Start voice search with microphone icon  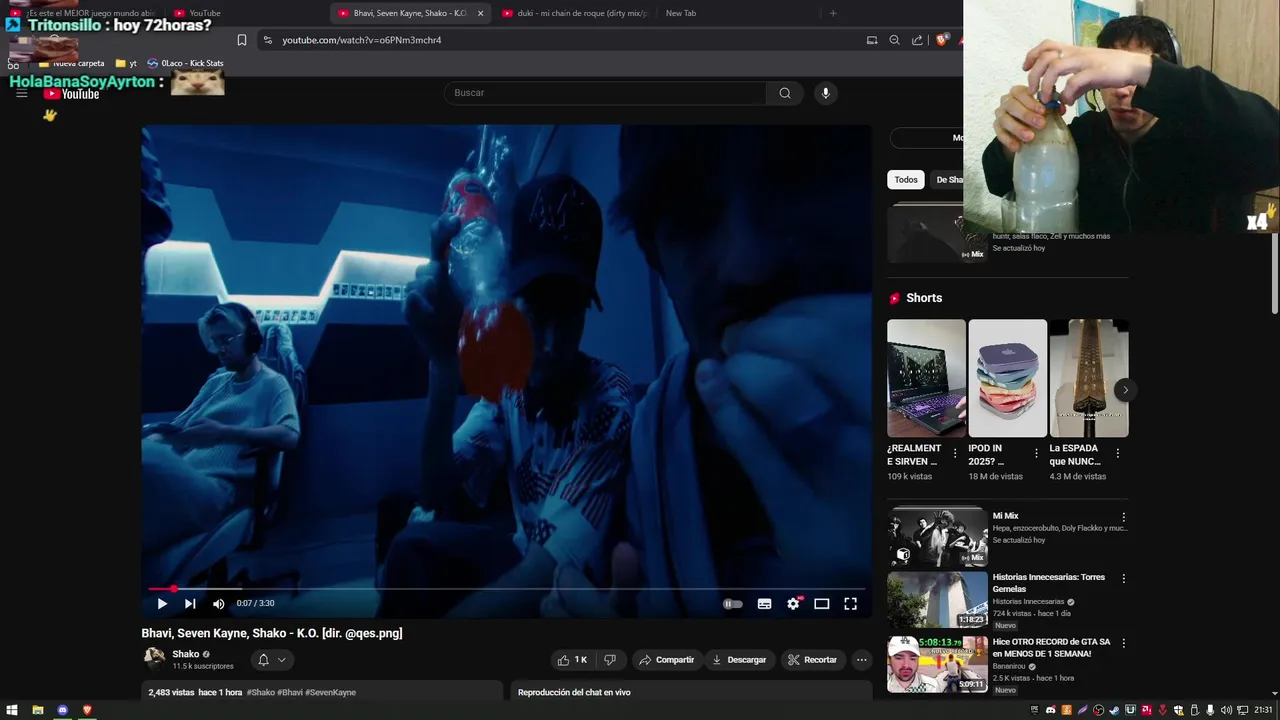(825, 93)
